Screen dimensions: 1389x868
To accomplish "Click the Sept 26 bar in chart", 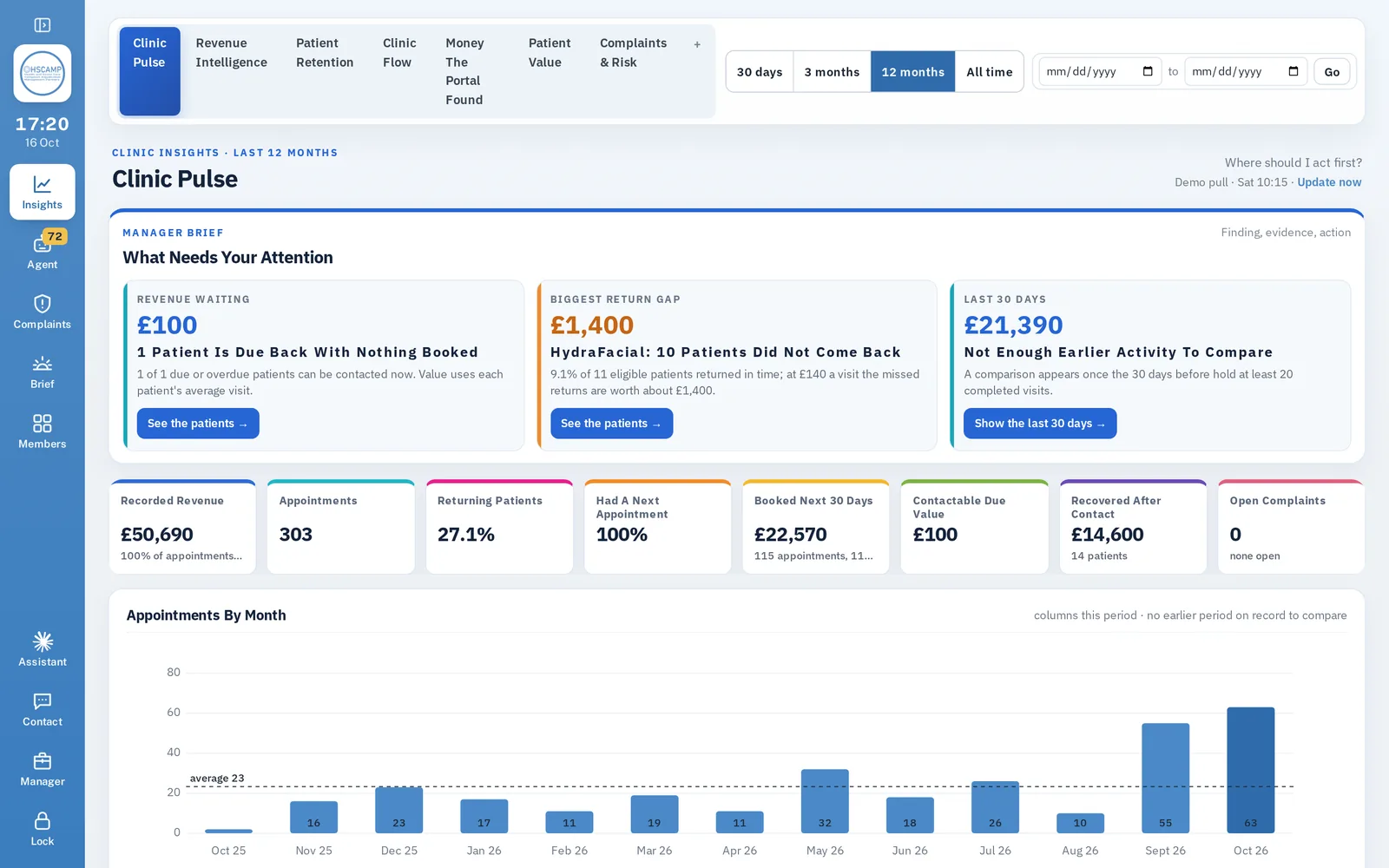I will [x=1165, y=778].
